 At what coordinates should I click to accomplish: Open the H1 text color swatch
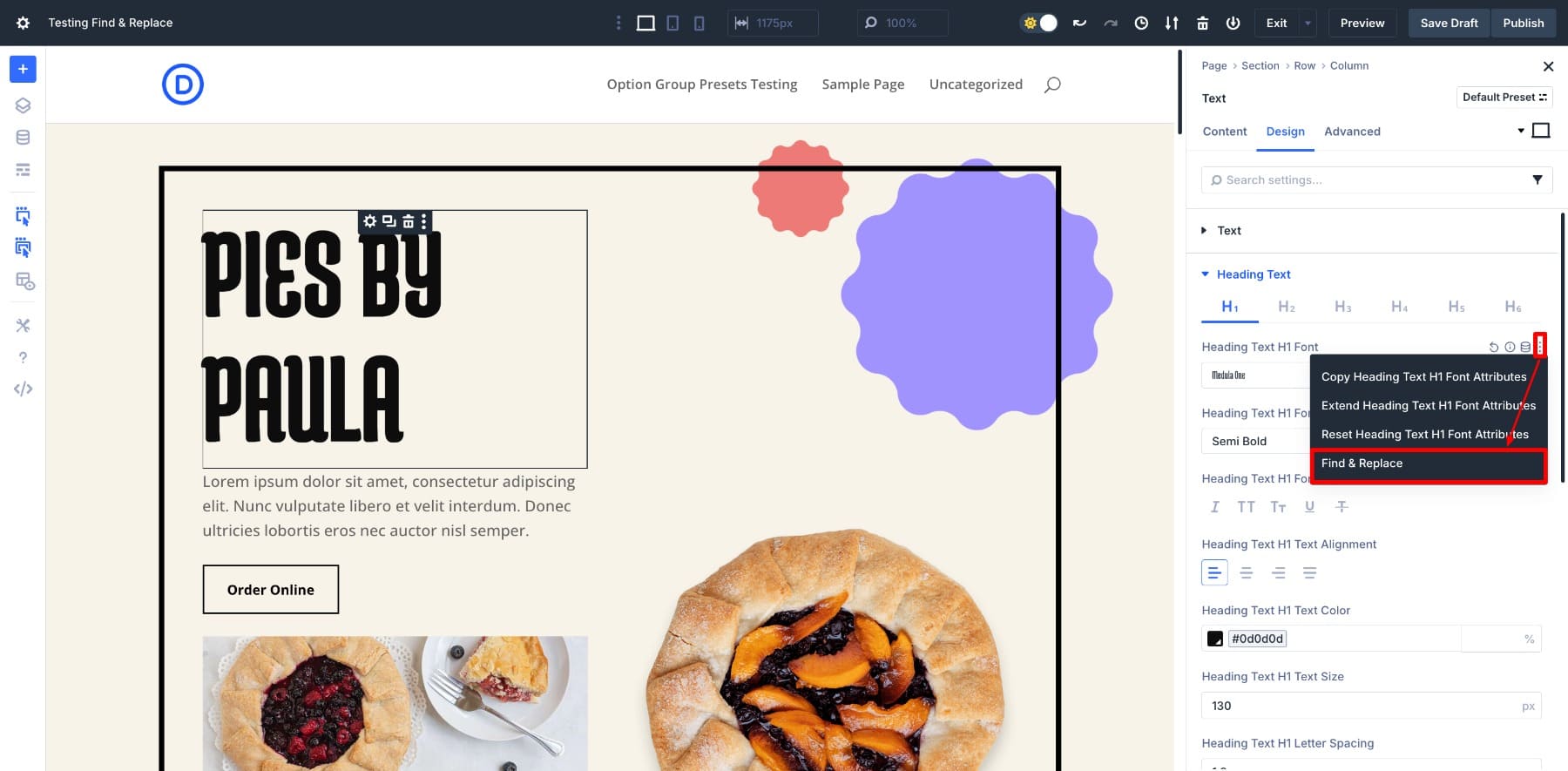tap(1215, 639)
